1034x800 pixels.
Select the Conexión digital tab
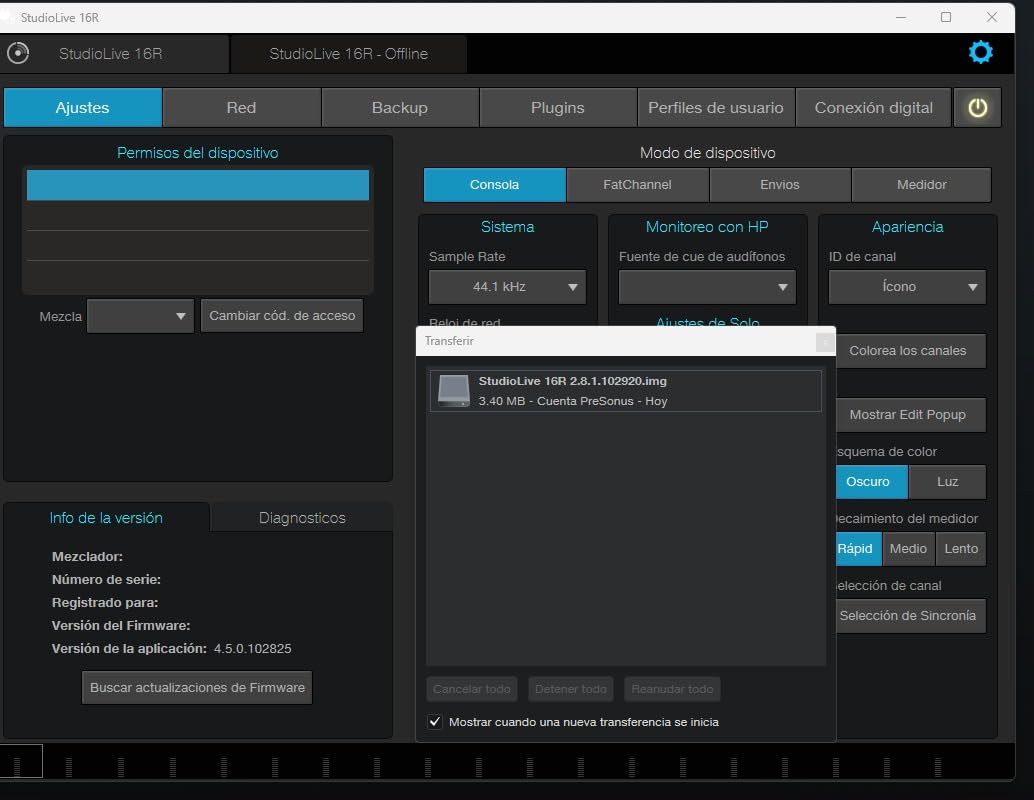873,108
